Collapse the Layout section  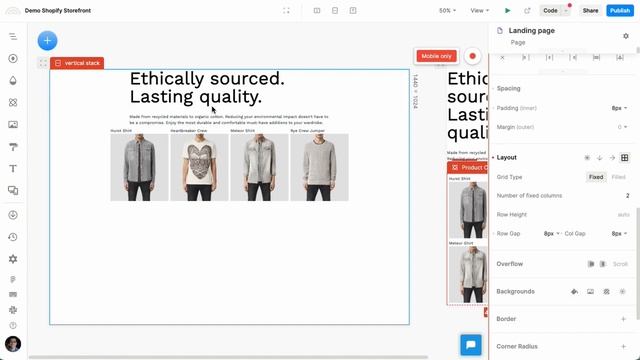(x=507, y=157)
